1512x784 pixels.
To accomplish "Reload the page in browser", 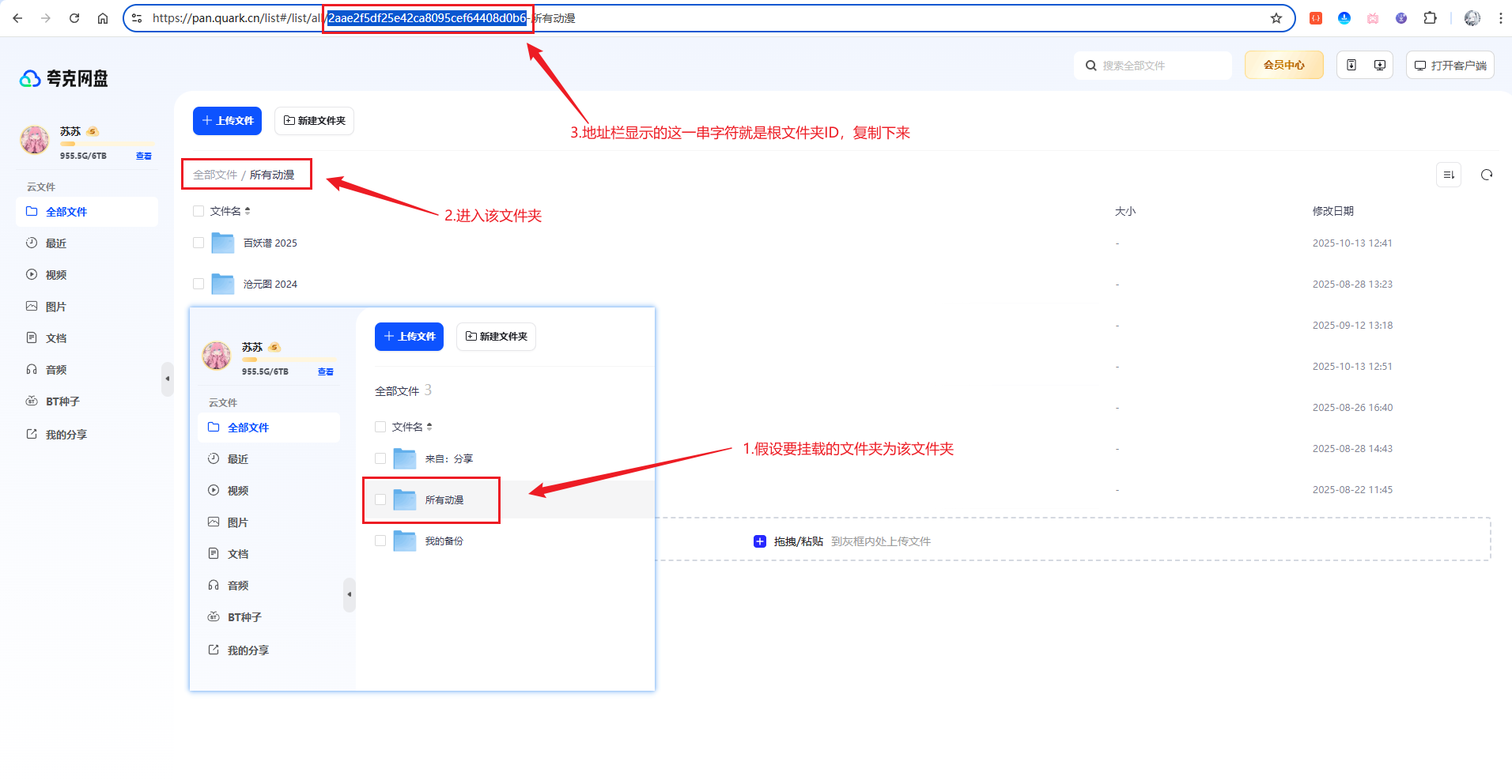I will point(74,18).
